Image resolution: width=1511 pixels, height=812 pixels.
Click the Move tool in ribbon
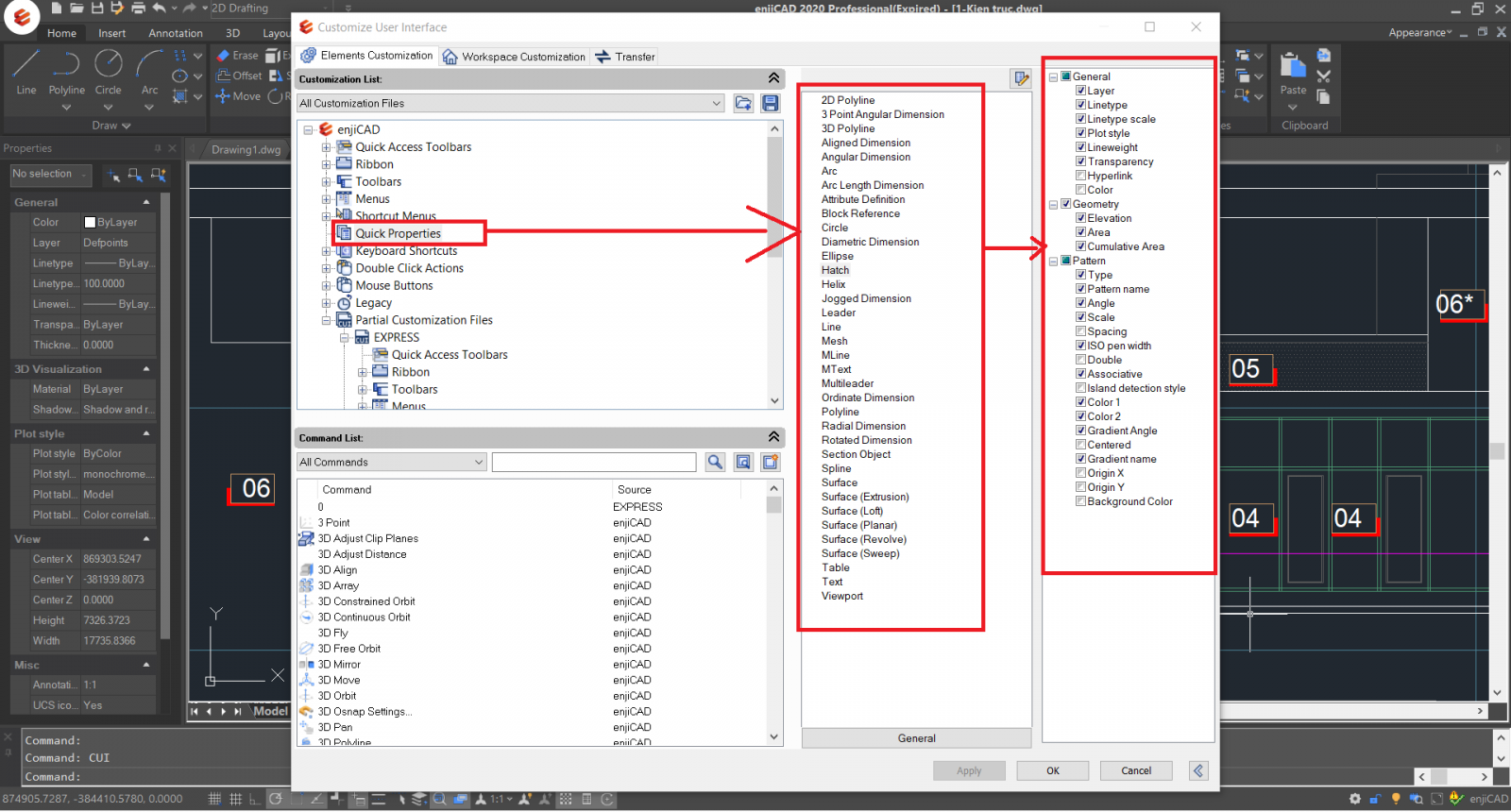238,96
